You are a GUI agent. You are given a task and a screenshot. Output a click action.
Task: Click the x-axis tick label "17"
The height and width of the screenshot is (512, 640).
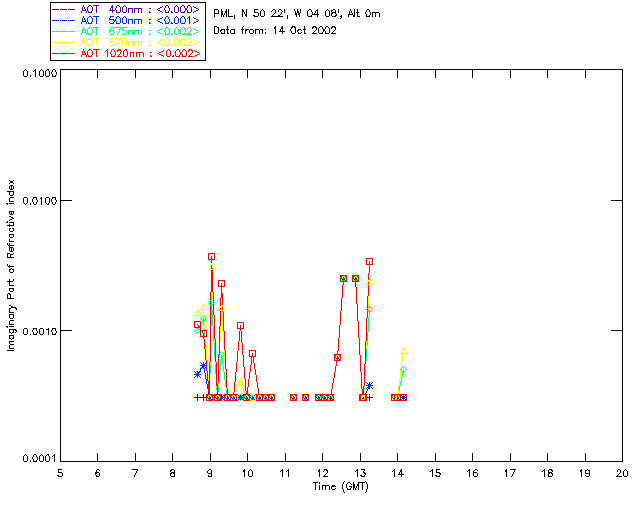coord(510,473)
